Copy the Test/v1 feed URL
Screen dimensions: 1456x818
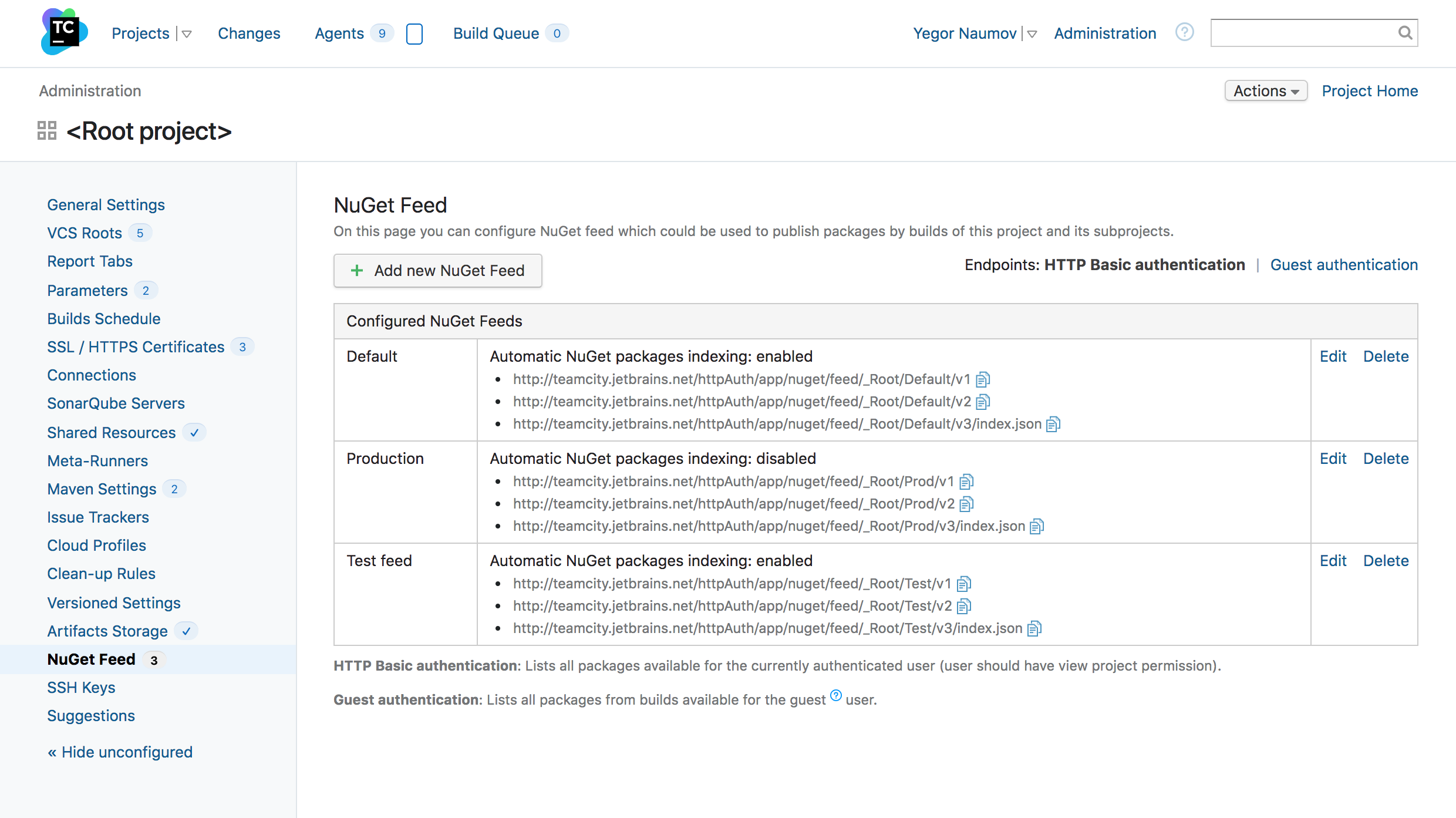963,584
